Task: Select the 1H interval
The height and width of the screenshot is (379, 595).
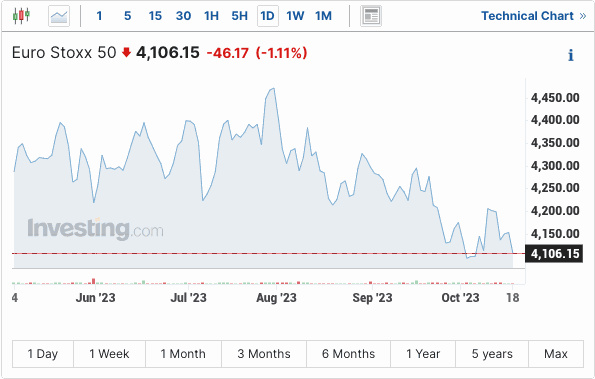Action: [211, 16]
